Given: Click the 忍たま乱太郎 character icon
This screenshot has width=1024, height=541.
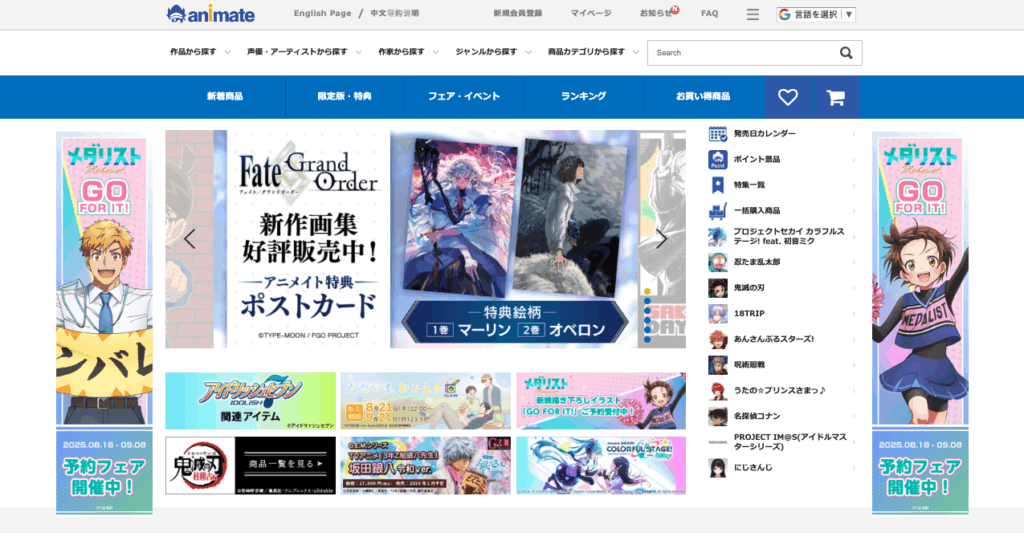Looking at the screenshot, I should point(718,262).
